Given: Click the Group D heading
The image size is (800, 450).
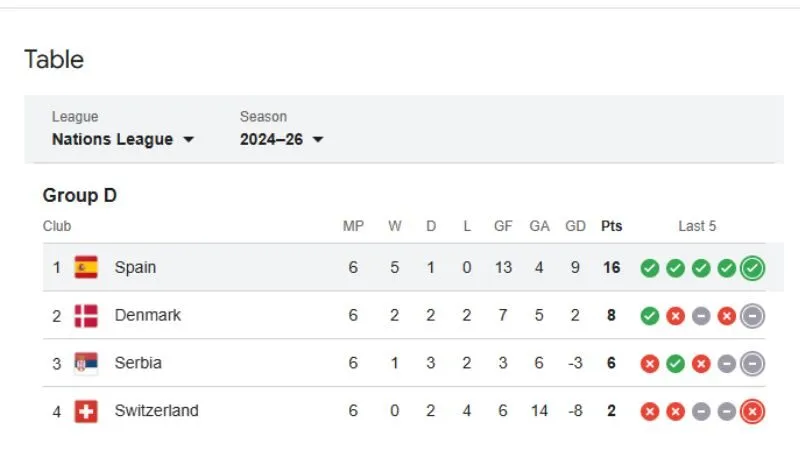Looking at the screenshot, I should [80, 195].
